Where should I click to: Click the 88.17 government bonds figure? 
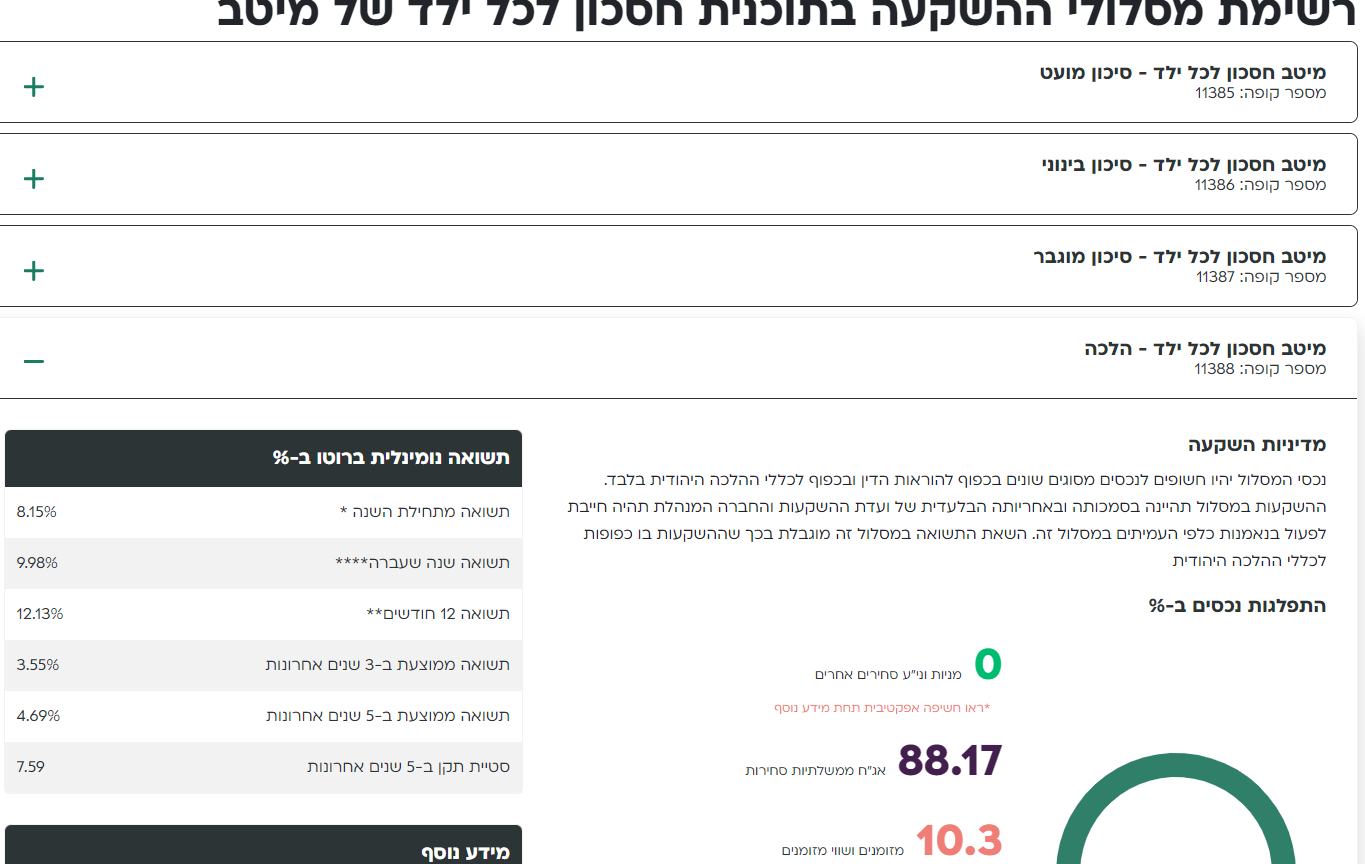[x=949, y=761]
